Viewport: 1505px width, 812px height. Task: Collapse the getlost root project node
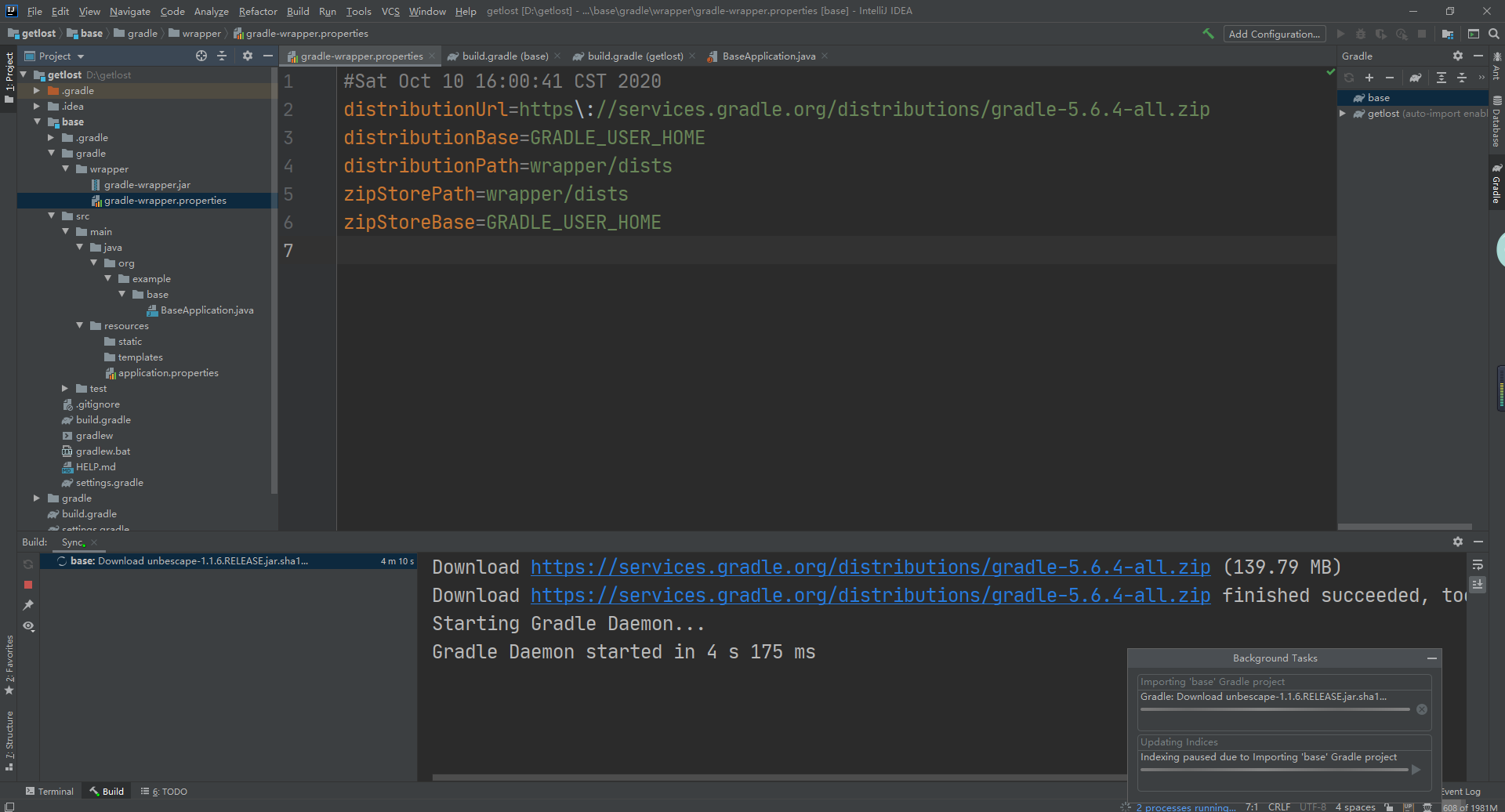pos(24,74)
